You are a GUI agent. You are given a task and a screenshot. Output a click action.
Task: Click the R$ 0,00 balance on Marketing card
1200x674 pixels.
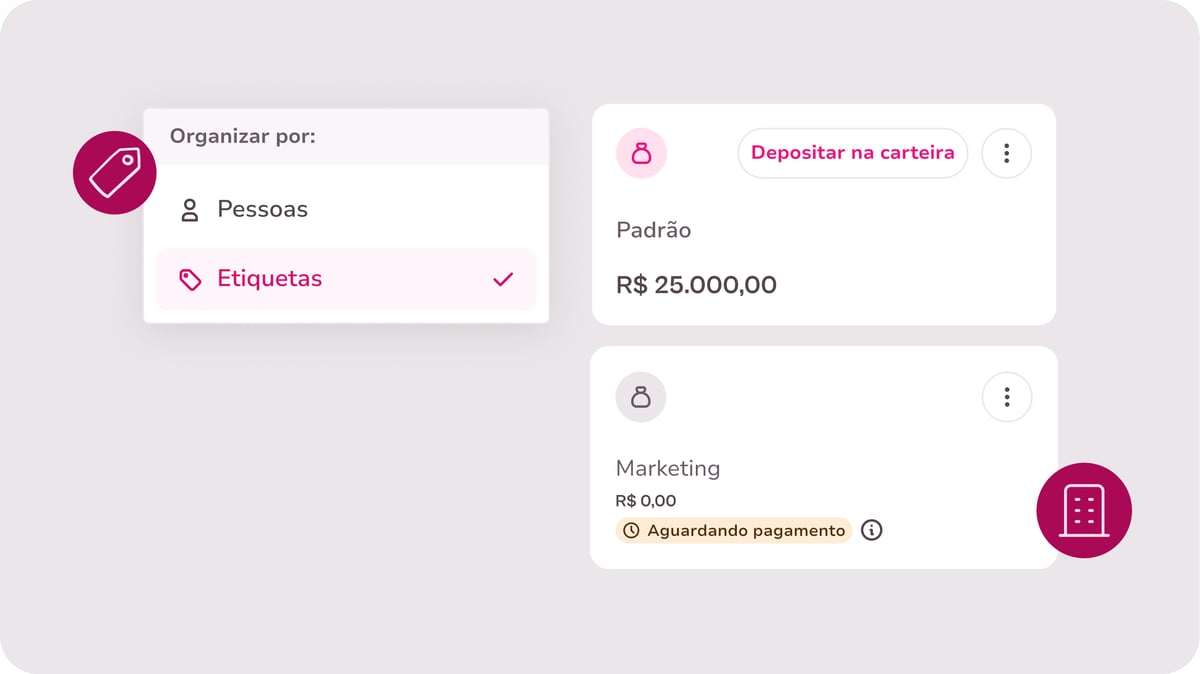(646, 501)
